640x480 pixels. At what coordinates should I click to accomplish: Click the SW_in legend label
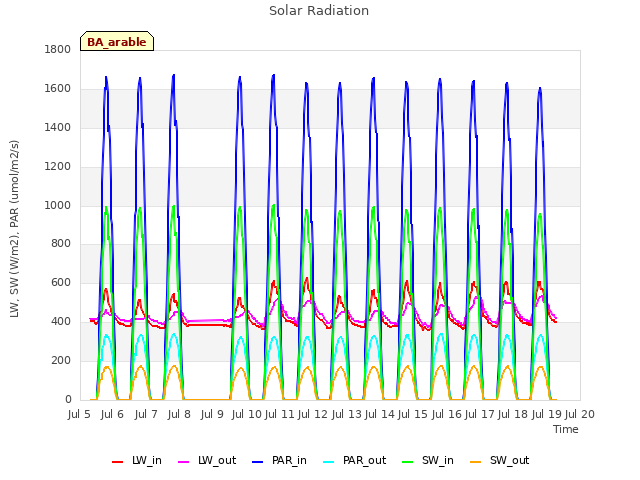click(x=438, y=461)
